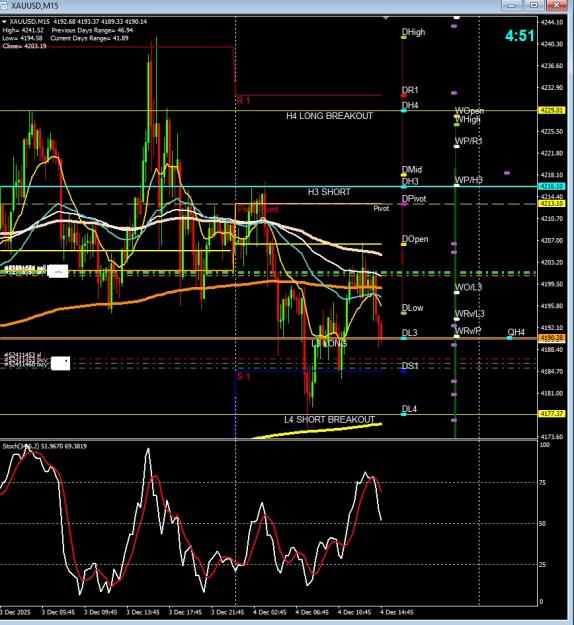Select the 4:51 candle countdown timer

click(519, 36)
